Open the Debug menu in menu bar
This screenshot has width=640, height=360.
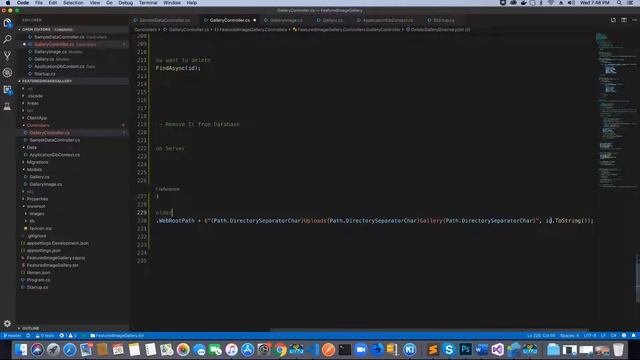126,3
